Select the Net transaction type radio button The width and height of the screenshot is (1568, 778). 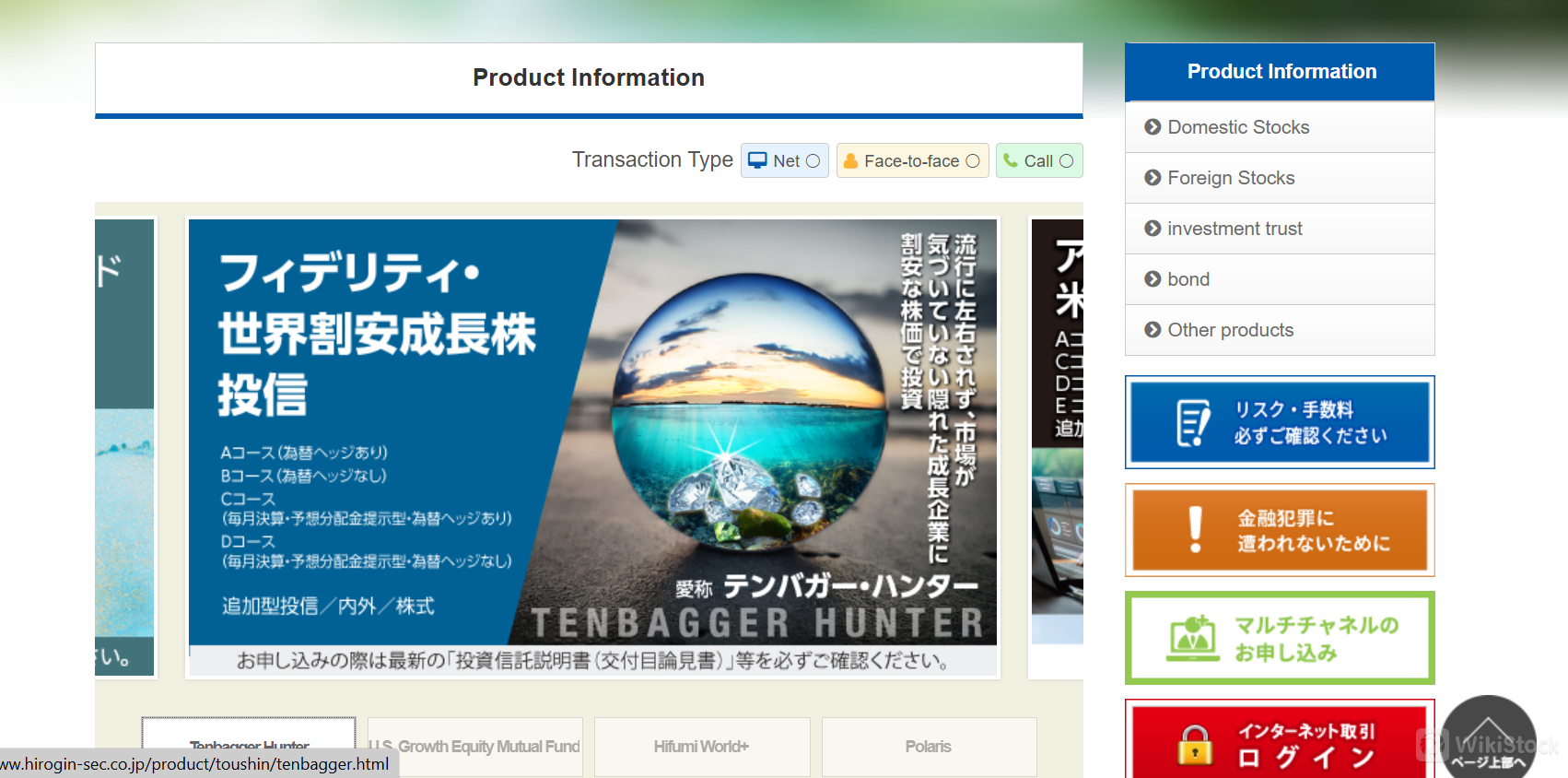pyautogui.click(x=813, y=161)
